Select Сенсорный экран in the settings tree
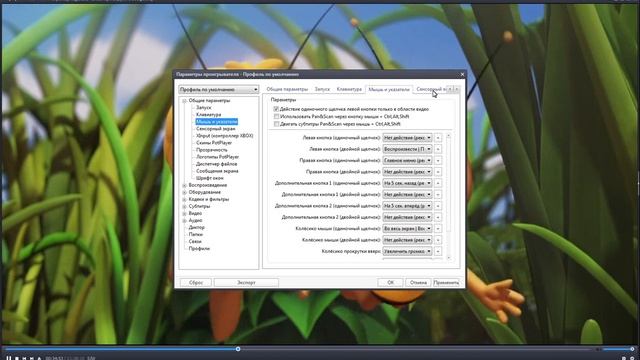This screenshot has height=360, width=640. 216,129
